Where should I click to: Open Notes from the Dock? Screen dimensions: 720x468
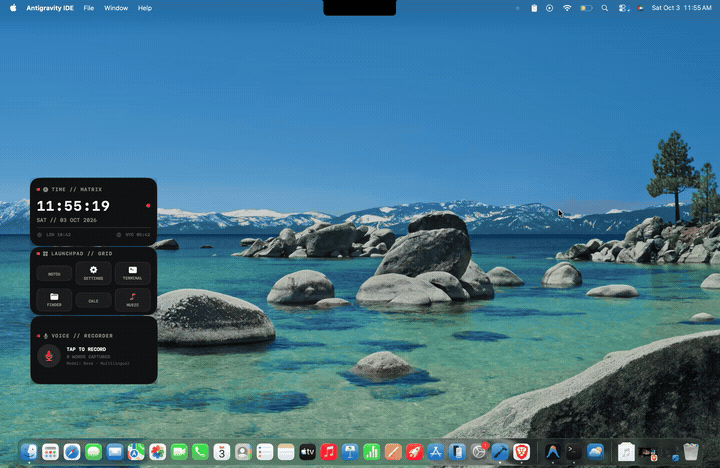tap(286, 452)
